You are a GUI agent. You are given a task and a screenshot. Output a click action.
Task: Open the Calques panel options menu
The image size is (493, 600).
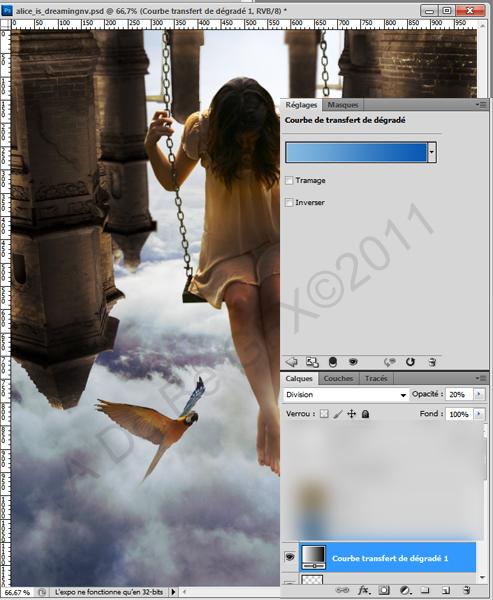[482, 378]
